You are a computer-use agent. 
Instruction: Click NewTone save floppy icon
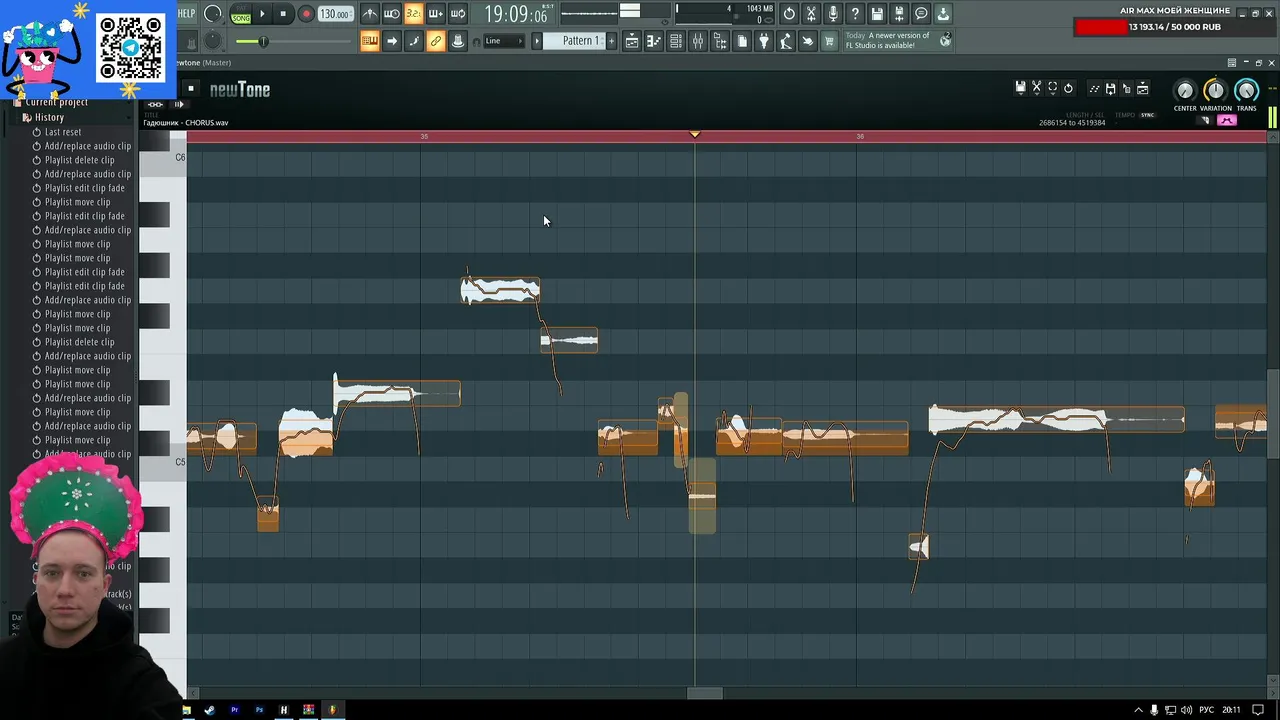(1020, 88)
